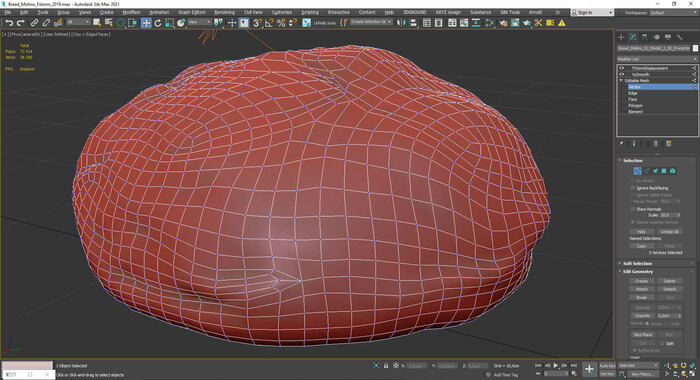Open Sign In dropdown
Image resolution: width=700 pixels, height=380 pixels.
point(592,13)
